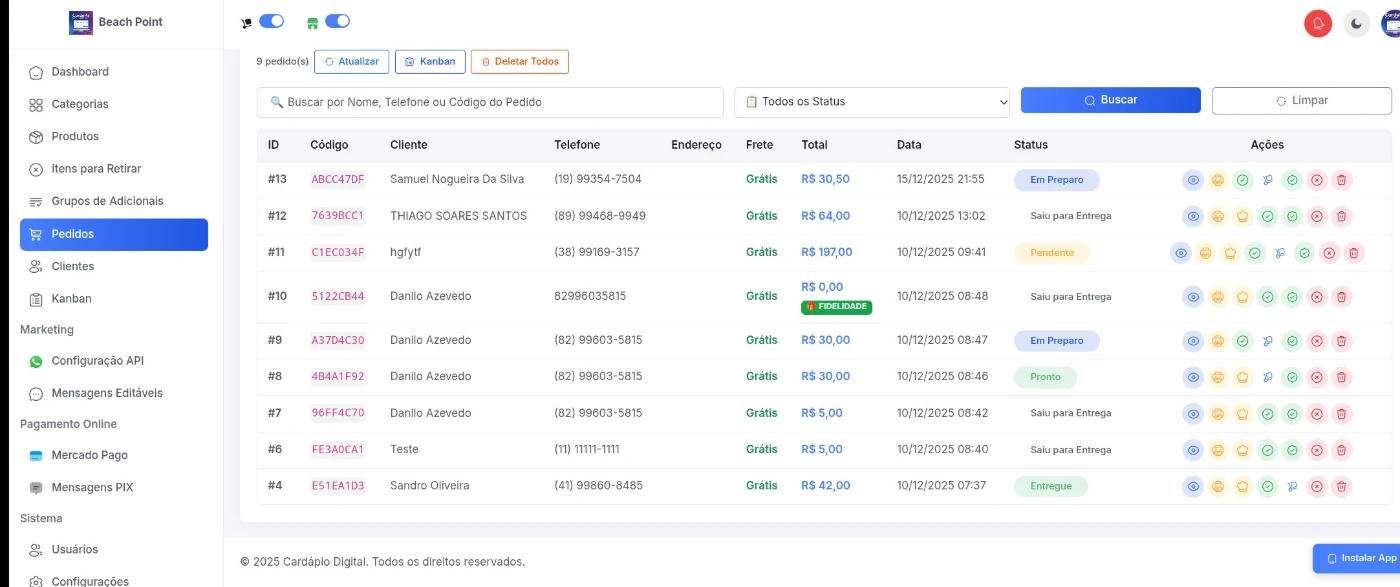
Task: Cancel order #9 using red X icon
Action: (1317, 341)
